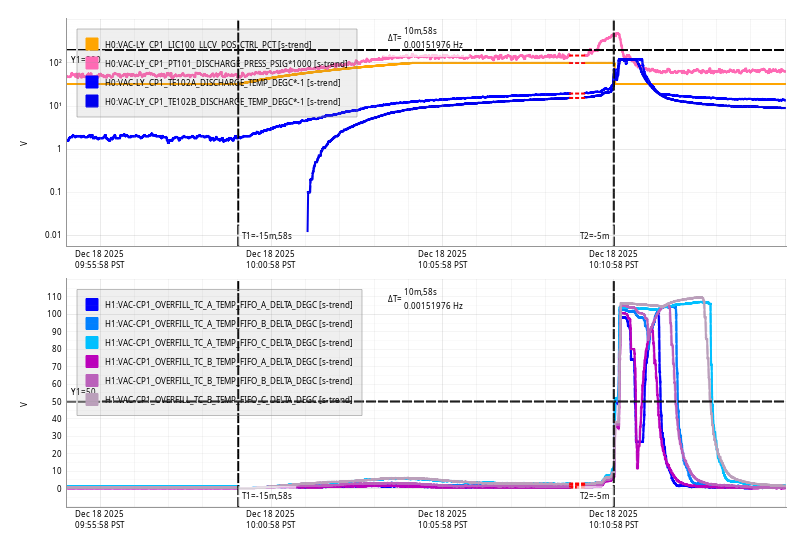This screenshot has height=551, width=804.
Task: Click the pink PT101 discharge pressure swatch
Action: [x=92, y=63]
